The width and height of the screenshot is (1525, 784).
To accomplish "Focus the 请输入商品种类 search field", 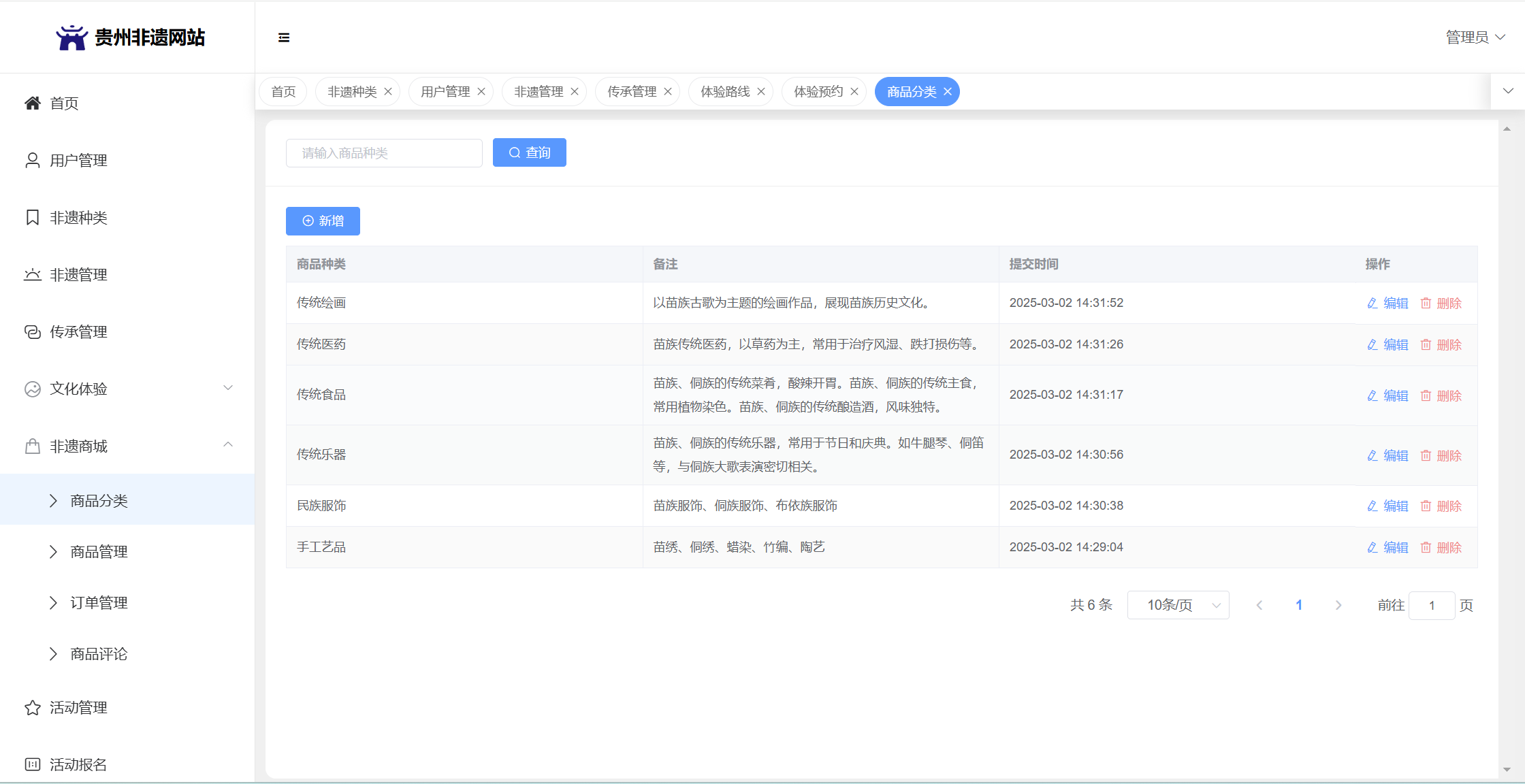I will pos(384,153).
